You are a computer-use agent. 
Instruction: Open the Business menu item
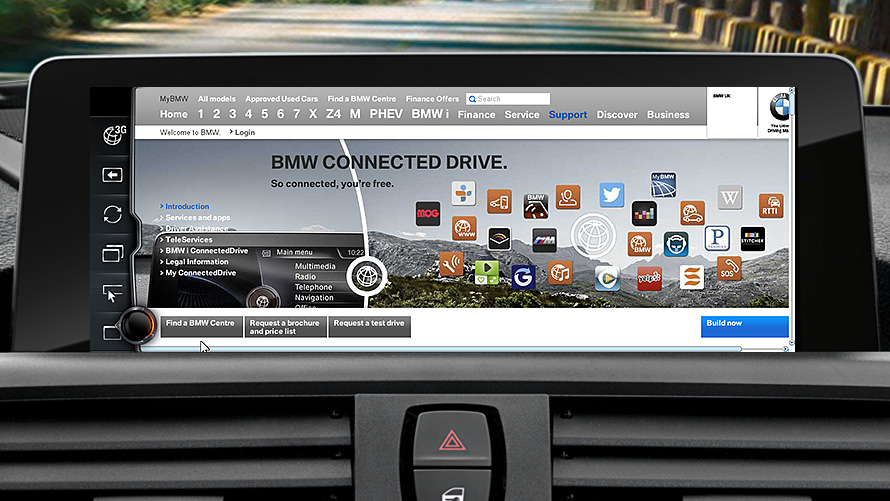tap(668, 115)
